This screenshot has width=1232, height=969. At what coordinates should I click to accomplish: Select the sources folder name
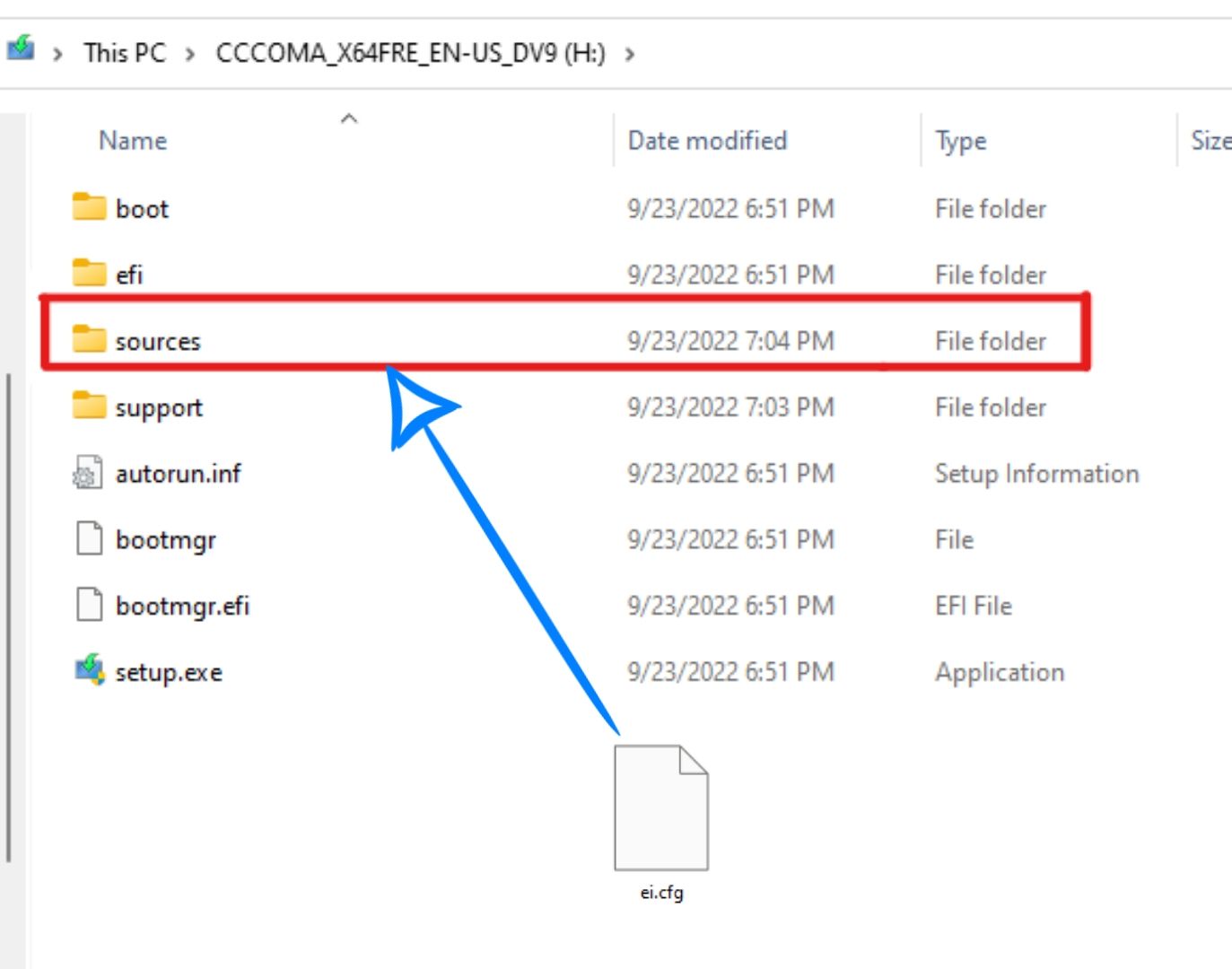[x=158, y=341]
